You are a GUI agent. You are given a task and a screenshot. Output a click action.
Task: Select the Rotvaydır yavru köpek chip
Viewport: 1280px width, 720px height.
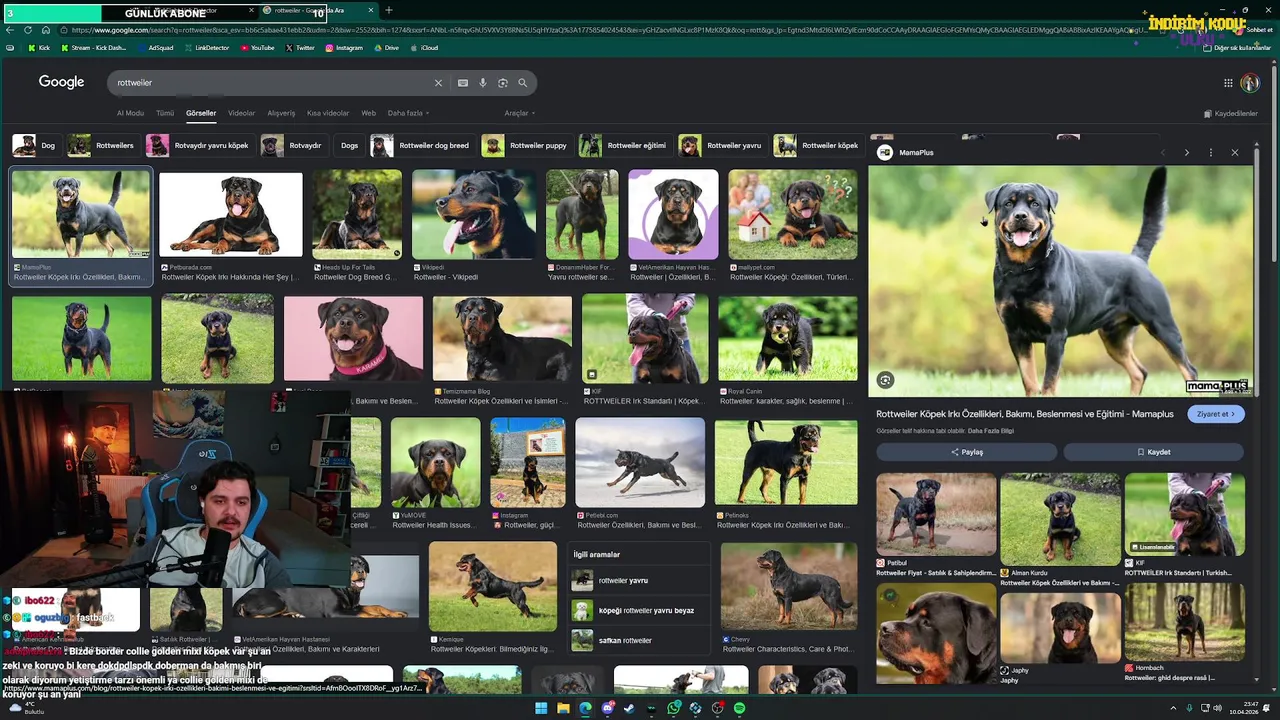[x=199, y=146]
